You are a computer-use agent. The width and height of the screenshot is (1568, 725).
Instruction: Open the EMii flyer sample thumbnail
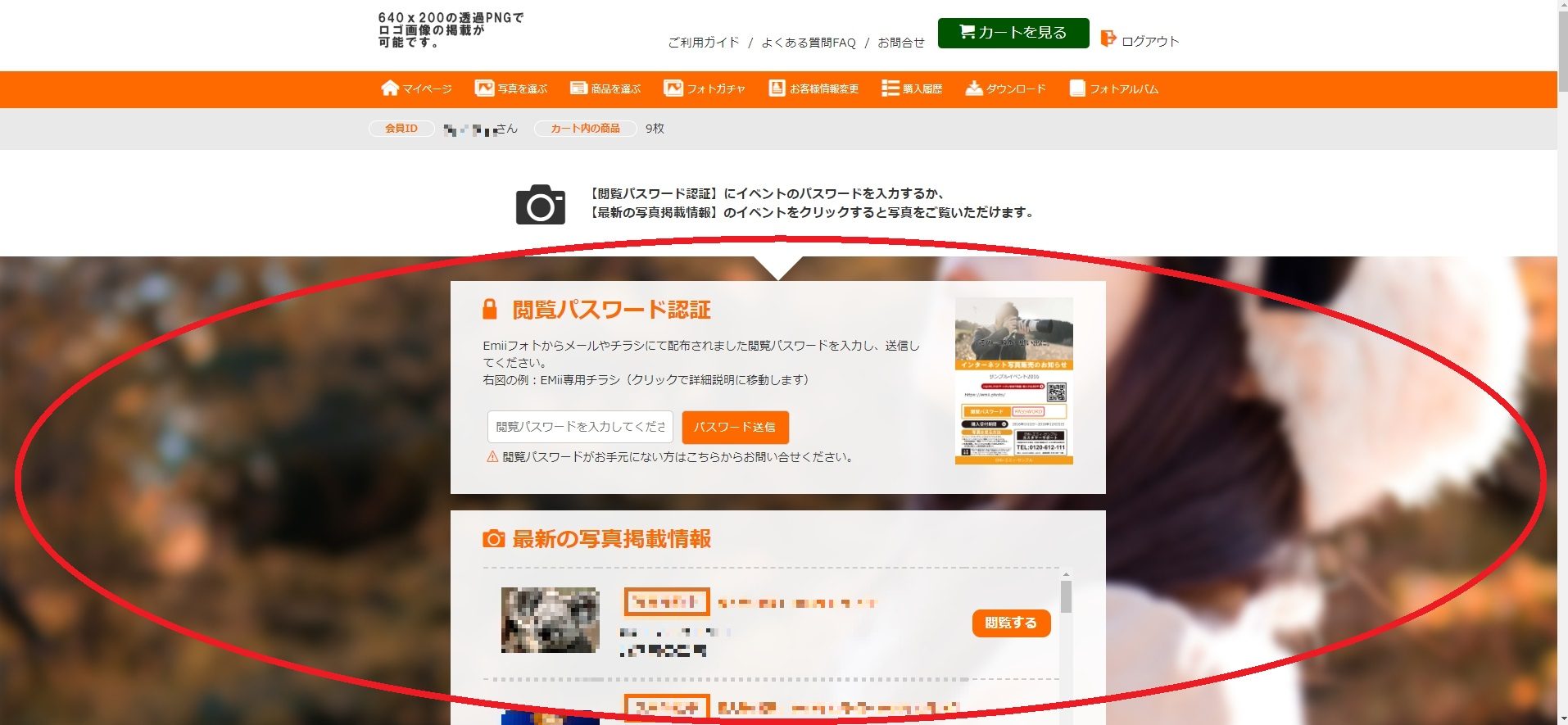point(1014,381)
